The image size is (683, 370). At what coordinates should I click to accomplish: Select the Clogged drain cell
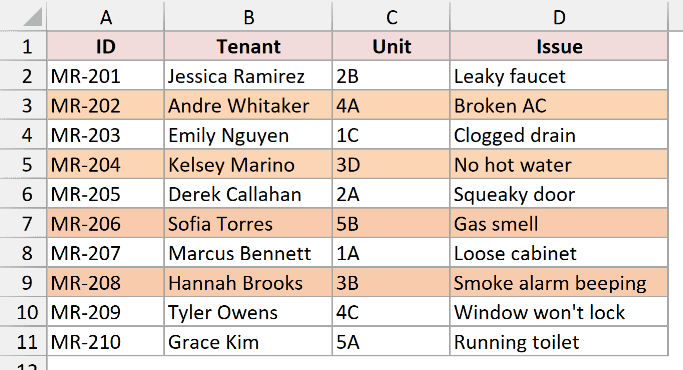click(x=559, y=135)
